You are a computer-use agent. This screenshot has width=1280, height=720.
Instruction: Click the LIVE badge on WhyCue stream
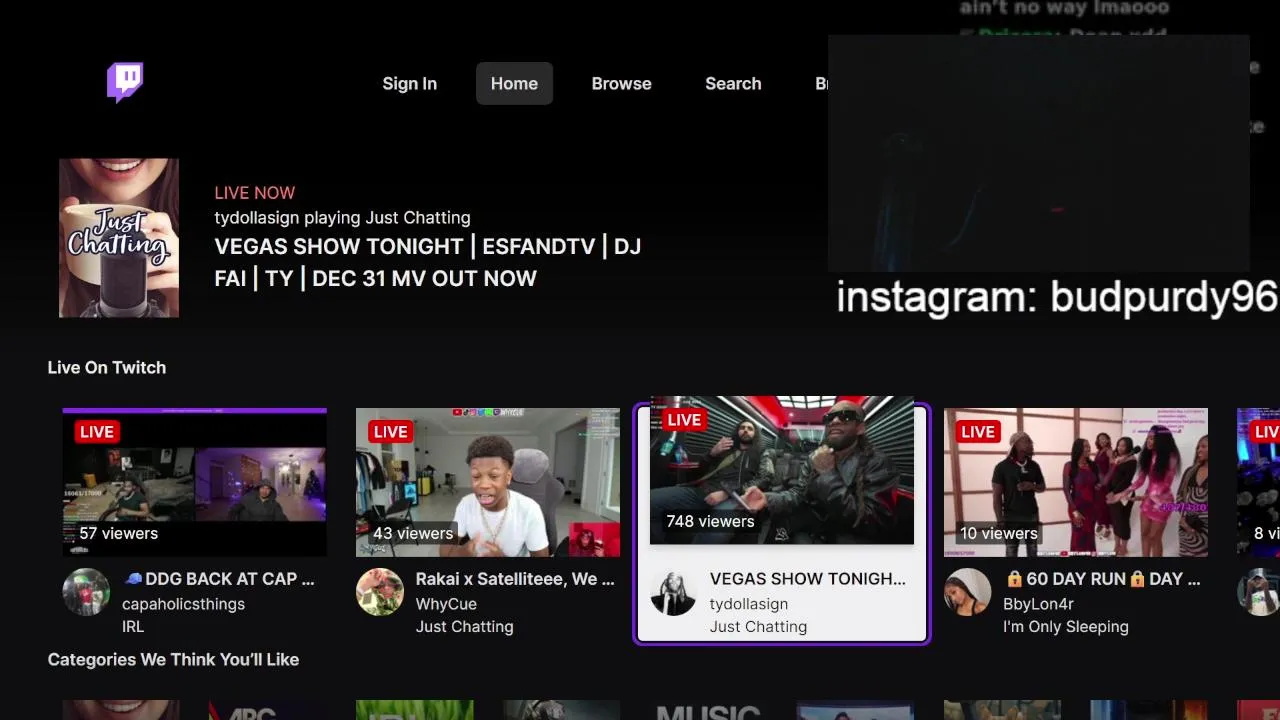[x=390, y=432]
